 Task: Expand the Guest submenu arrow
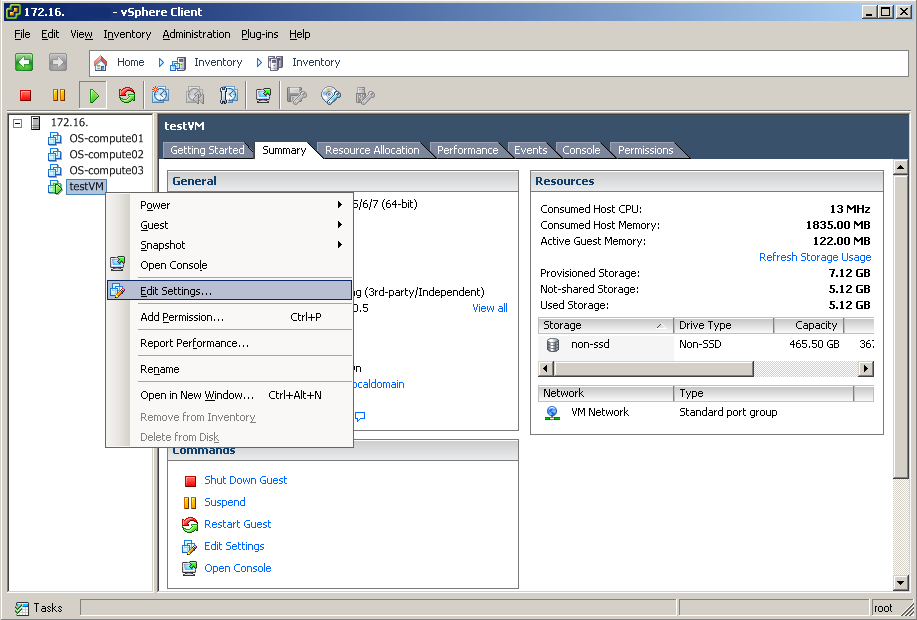[x=340, y=225]
